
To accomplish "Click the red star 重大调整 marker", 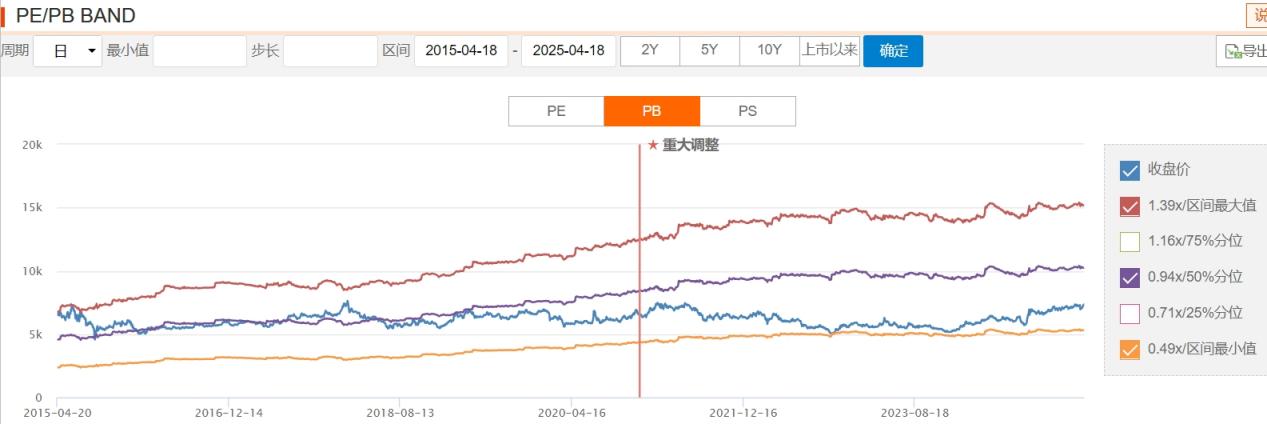I will point(683,145).
